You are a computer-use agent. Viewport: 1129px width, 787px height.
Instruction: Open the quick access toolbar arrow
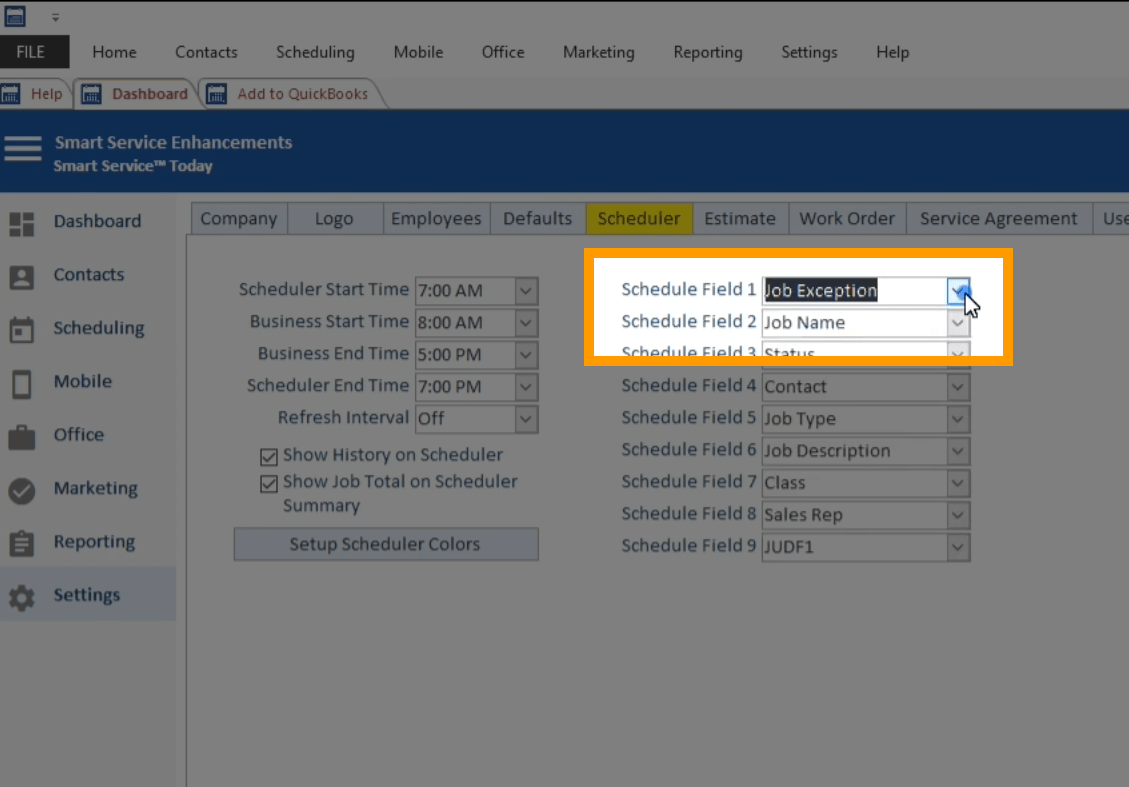click(x=55, y=17)
